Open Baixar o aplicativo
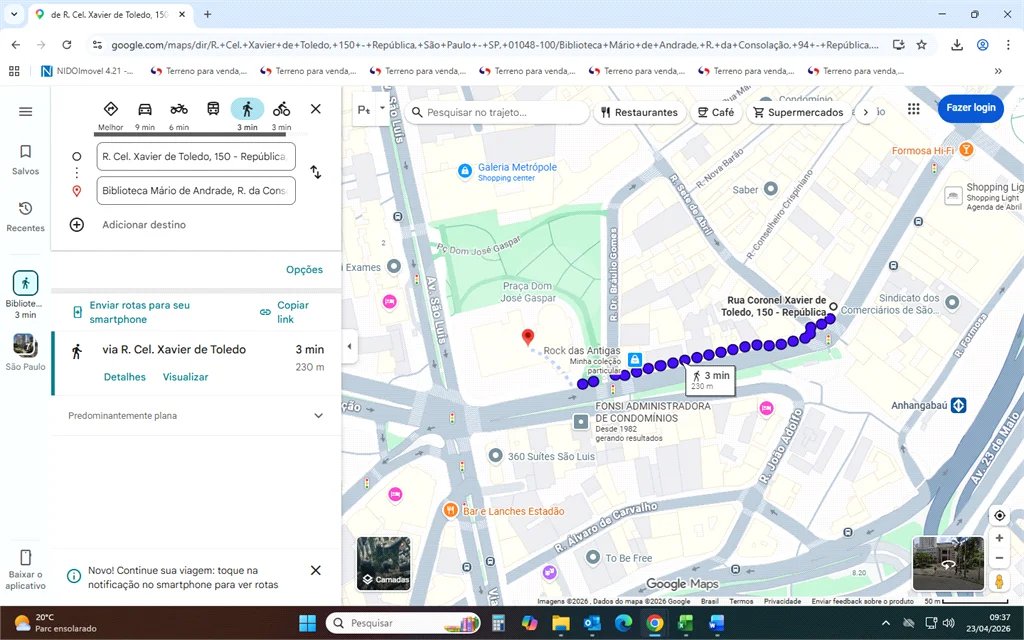 [25, 569]
